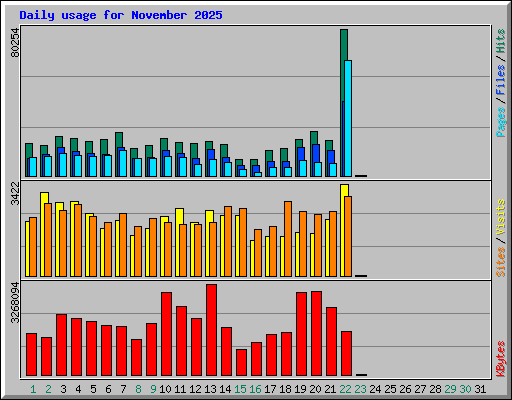This screenshot has height=400, width=512.
Task: Click the KBytes legend label
Action: [x=501, y=359]
